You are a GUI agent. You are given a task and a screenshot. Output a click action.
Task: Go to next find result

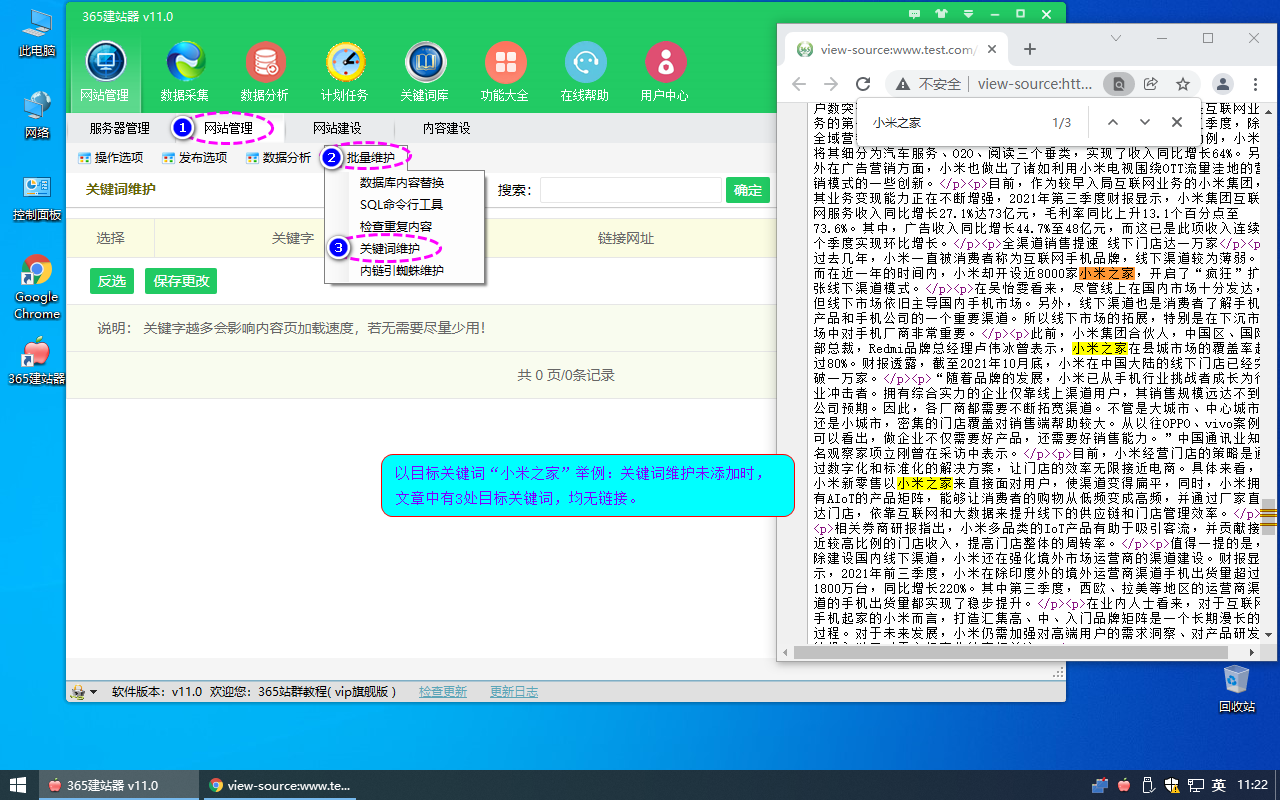pos(1145,122)
